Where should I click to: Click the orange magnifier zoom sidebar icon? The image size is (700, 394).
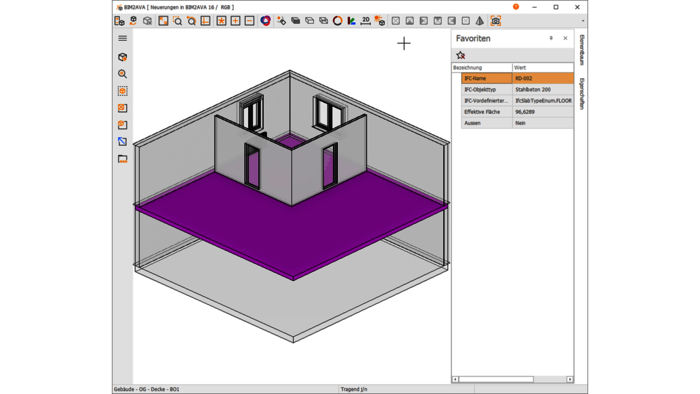click(122, 74)
